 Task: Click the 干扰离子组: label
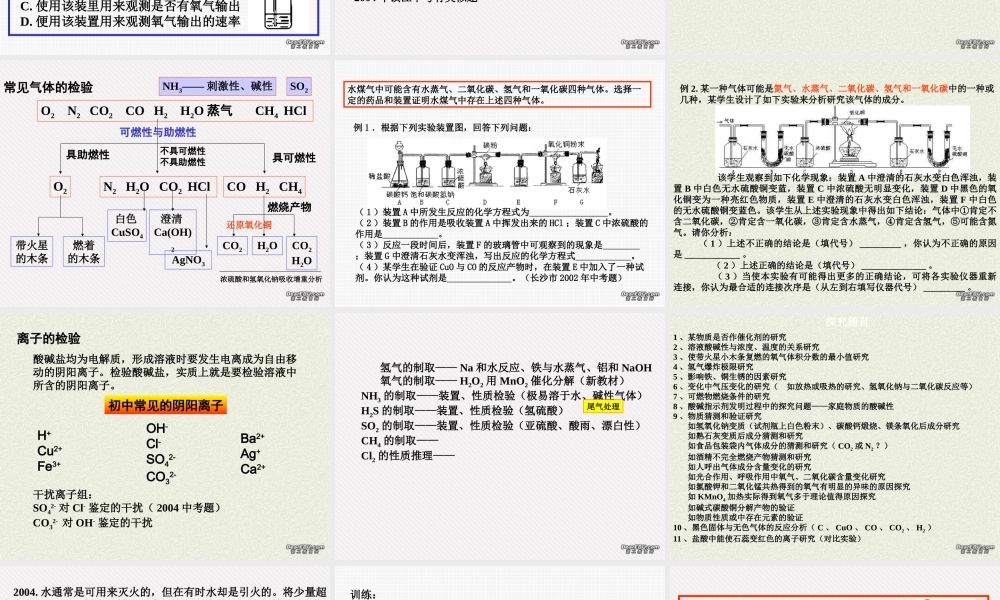63,494
